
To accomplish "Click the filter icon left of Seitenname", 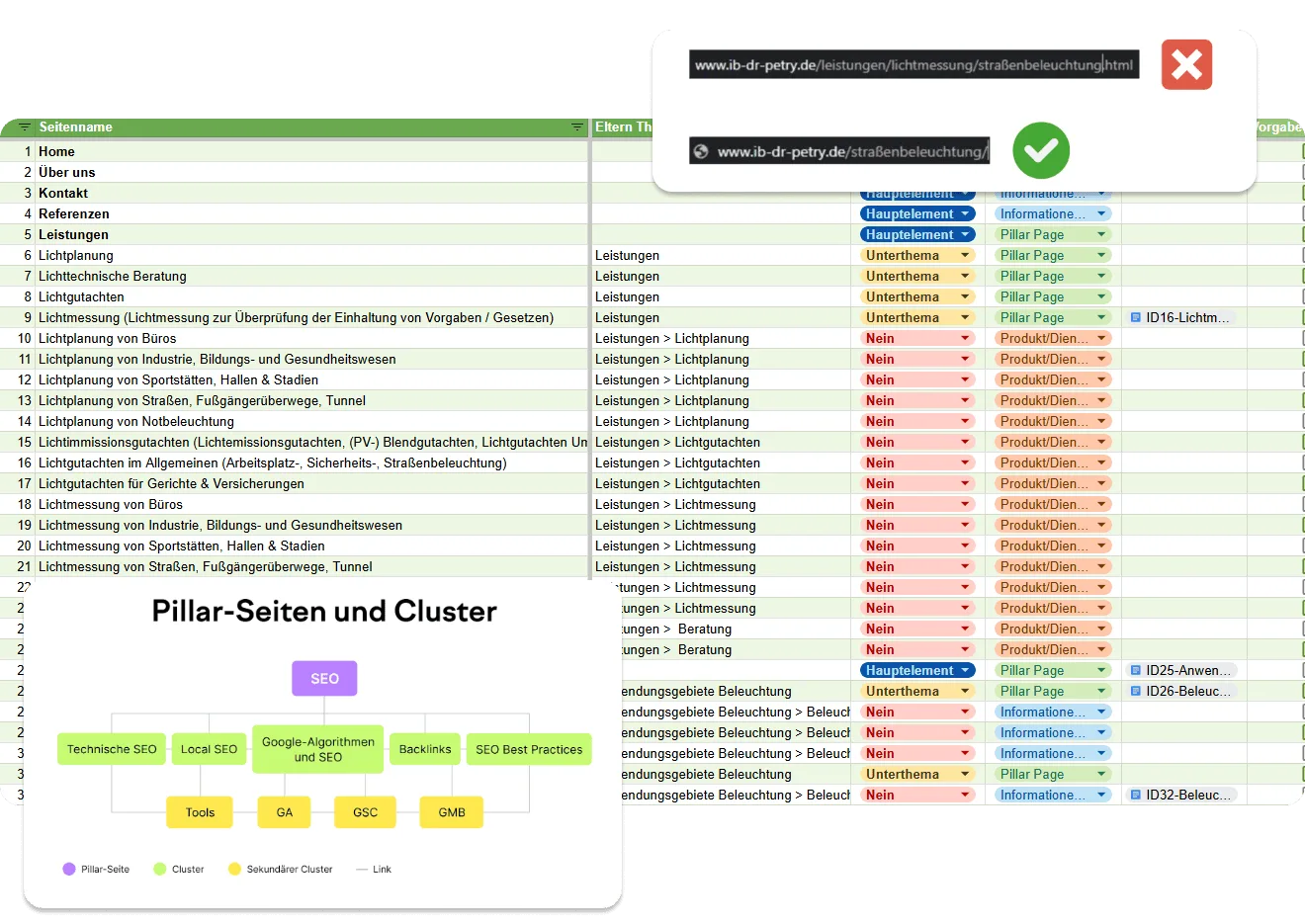I will (25, 127).
